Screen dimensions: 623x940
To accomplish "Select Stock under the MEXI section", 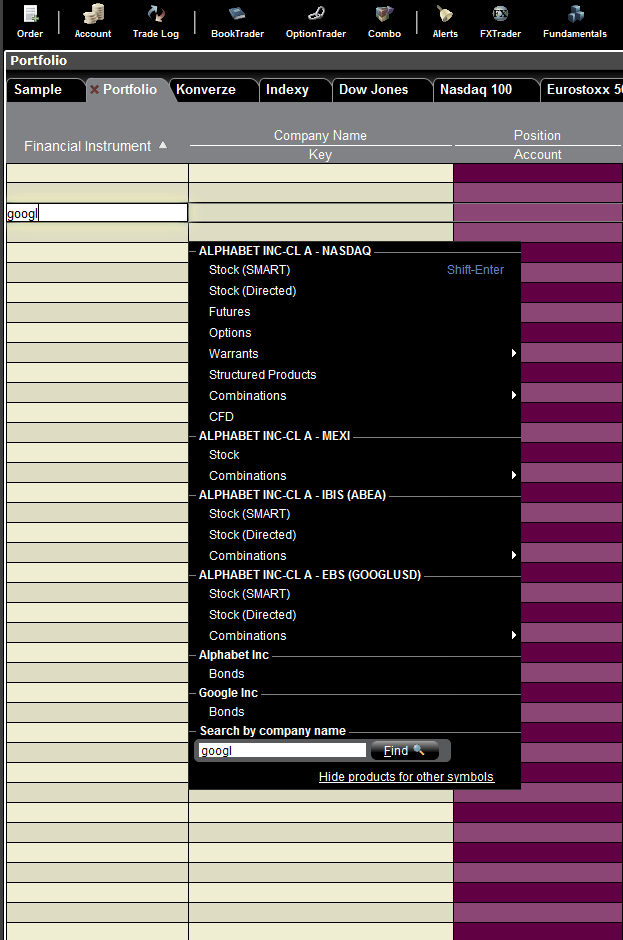I will point(224,455).
